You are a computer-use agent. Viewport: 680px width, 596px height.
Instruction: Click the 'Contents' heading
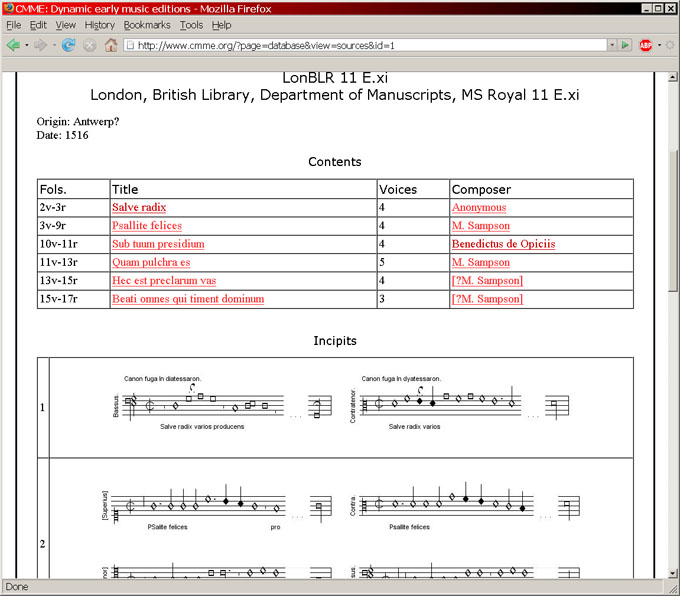point(334,162)
